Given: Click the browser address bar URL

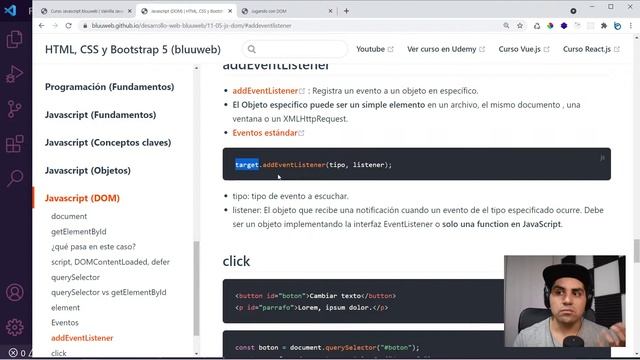Looking at the screenshot, I should tap(191, 25).
